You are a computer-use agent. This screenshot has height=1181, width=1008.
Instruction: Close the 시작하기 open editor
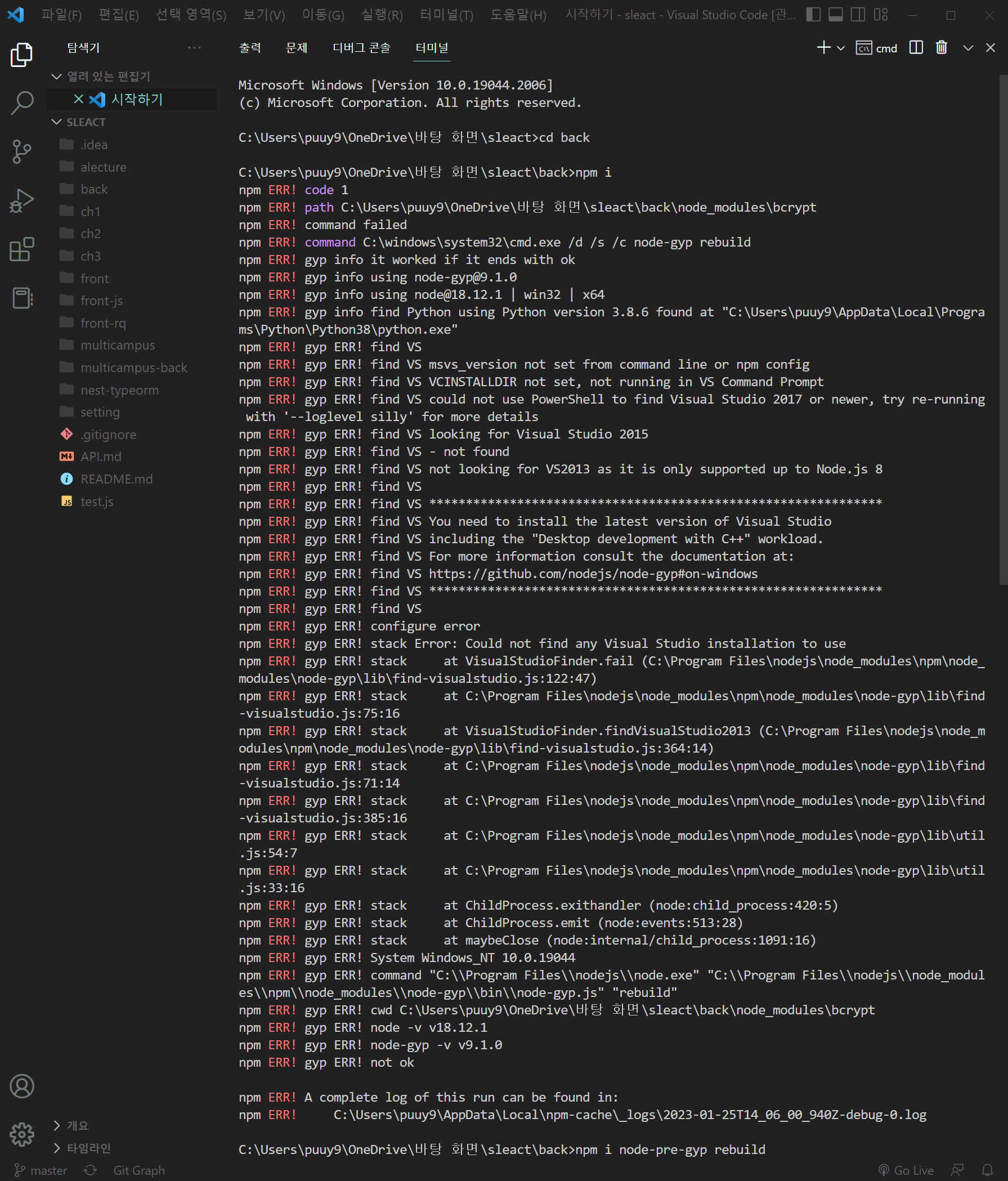[79, 99]
